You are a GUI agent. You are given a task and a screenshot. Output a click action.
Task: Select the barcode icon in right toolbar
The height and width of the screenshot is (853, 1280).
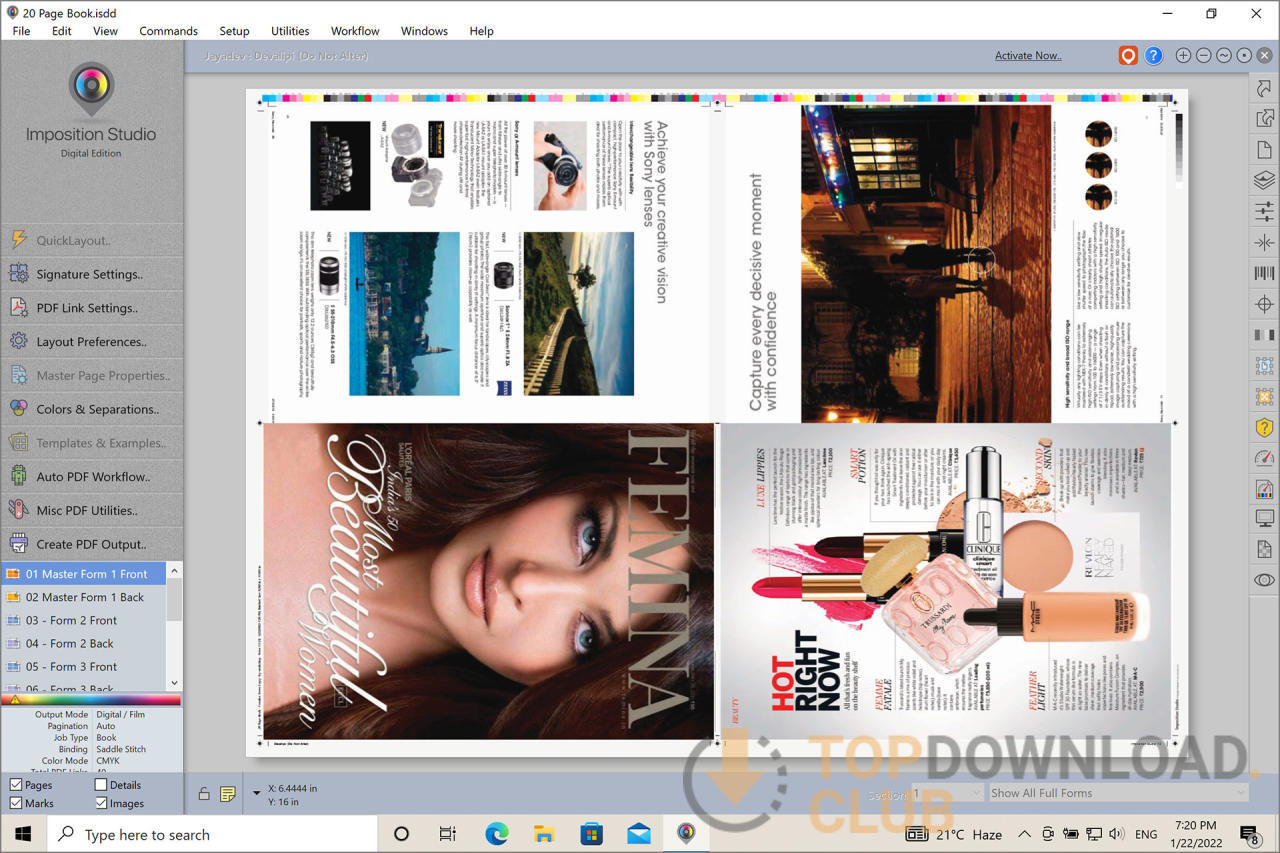1264,273
